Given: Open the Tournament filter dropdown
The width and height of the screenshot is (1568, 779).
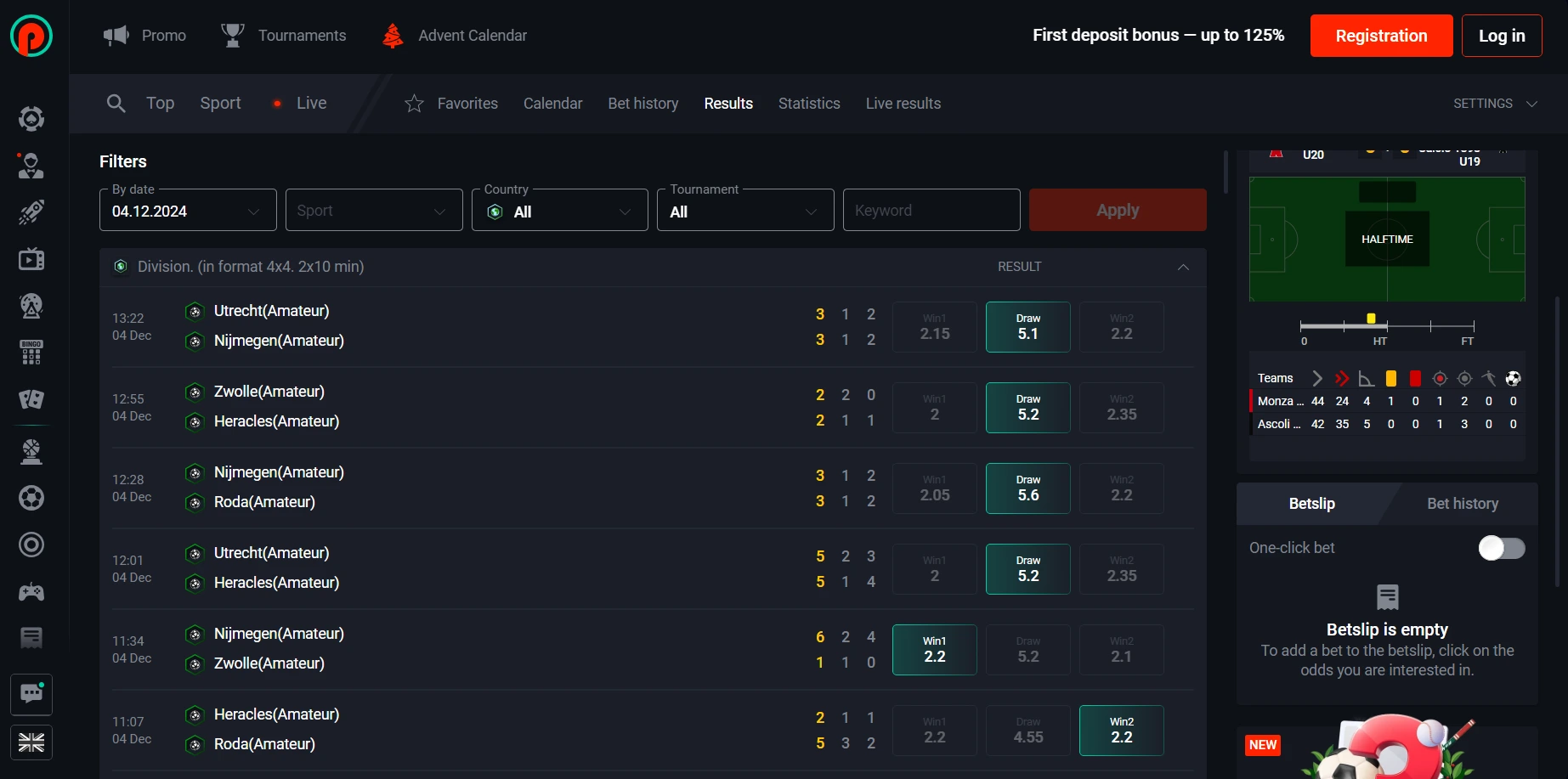Looking at the screenshot, I should point(745,210).
